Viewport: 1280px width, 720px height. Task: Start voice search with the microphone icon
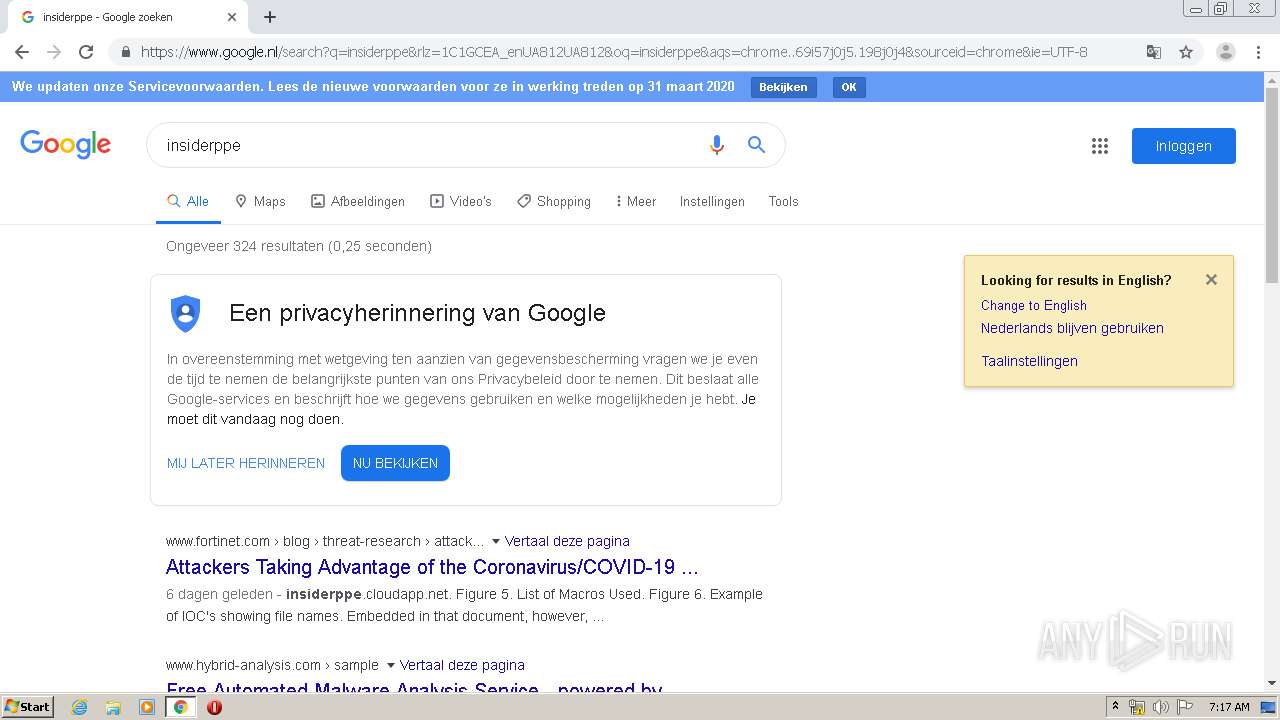pyautogui.click(x=716, y=145)
